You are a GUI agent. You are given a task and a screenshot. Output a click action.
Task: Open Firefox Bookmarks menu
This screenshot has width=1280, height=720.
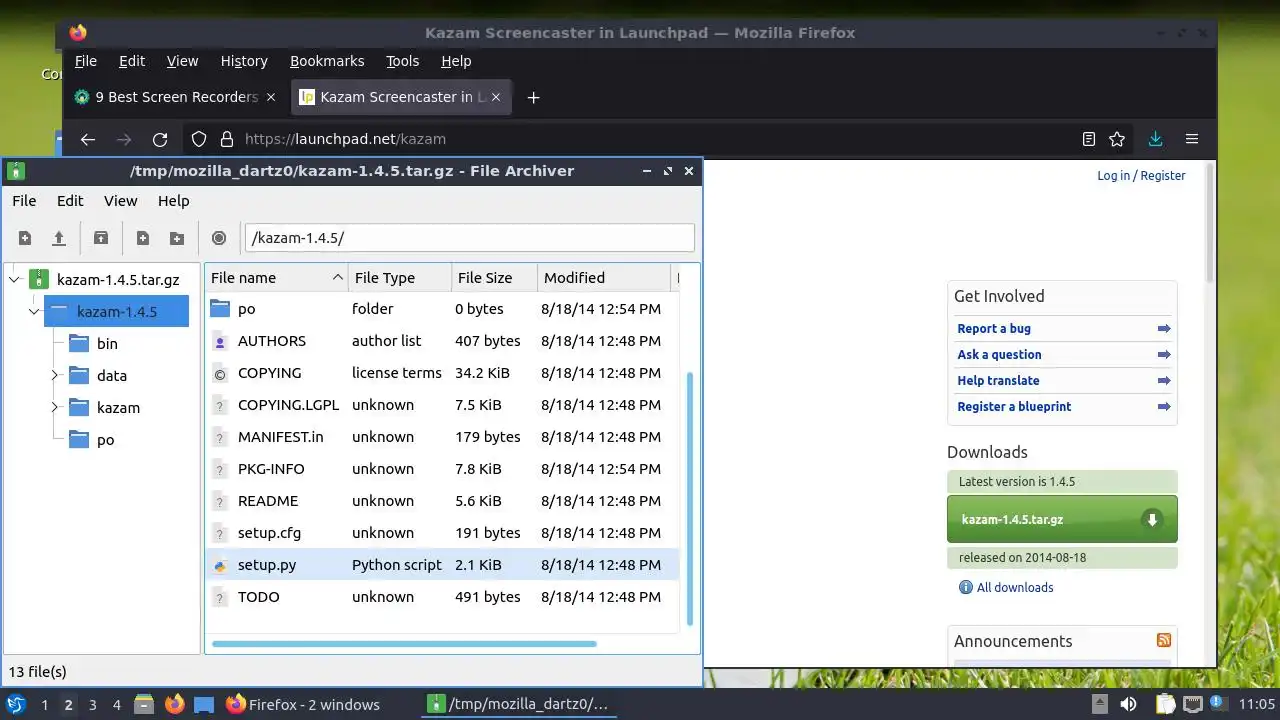pos(327,61)
